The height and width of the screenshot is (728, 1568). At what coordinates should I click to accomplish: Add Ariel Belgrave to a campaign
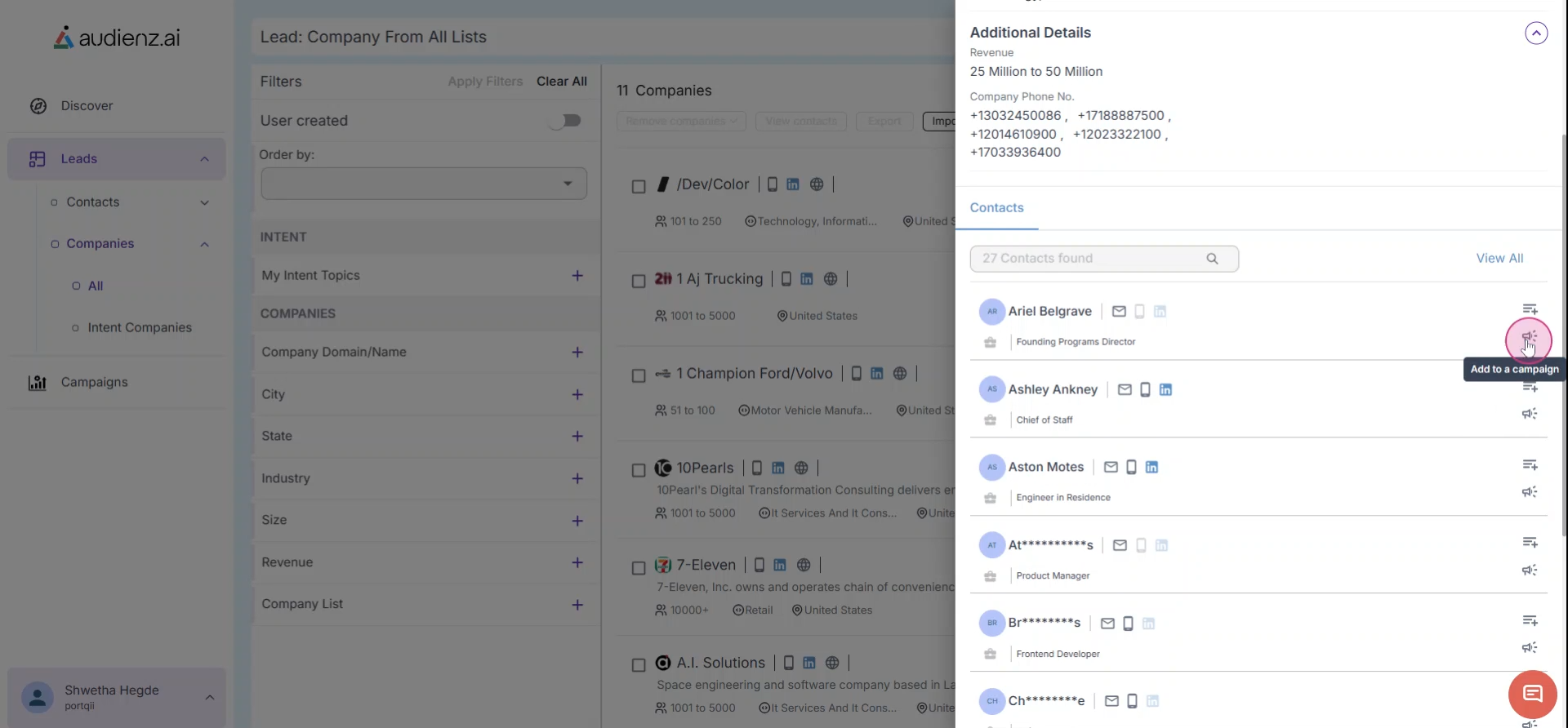pyautogui.click(x=1529, y=337)
